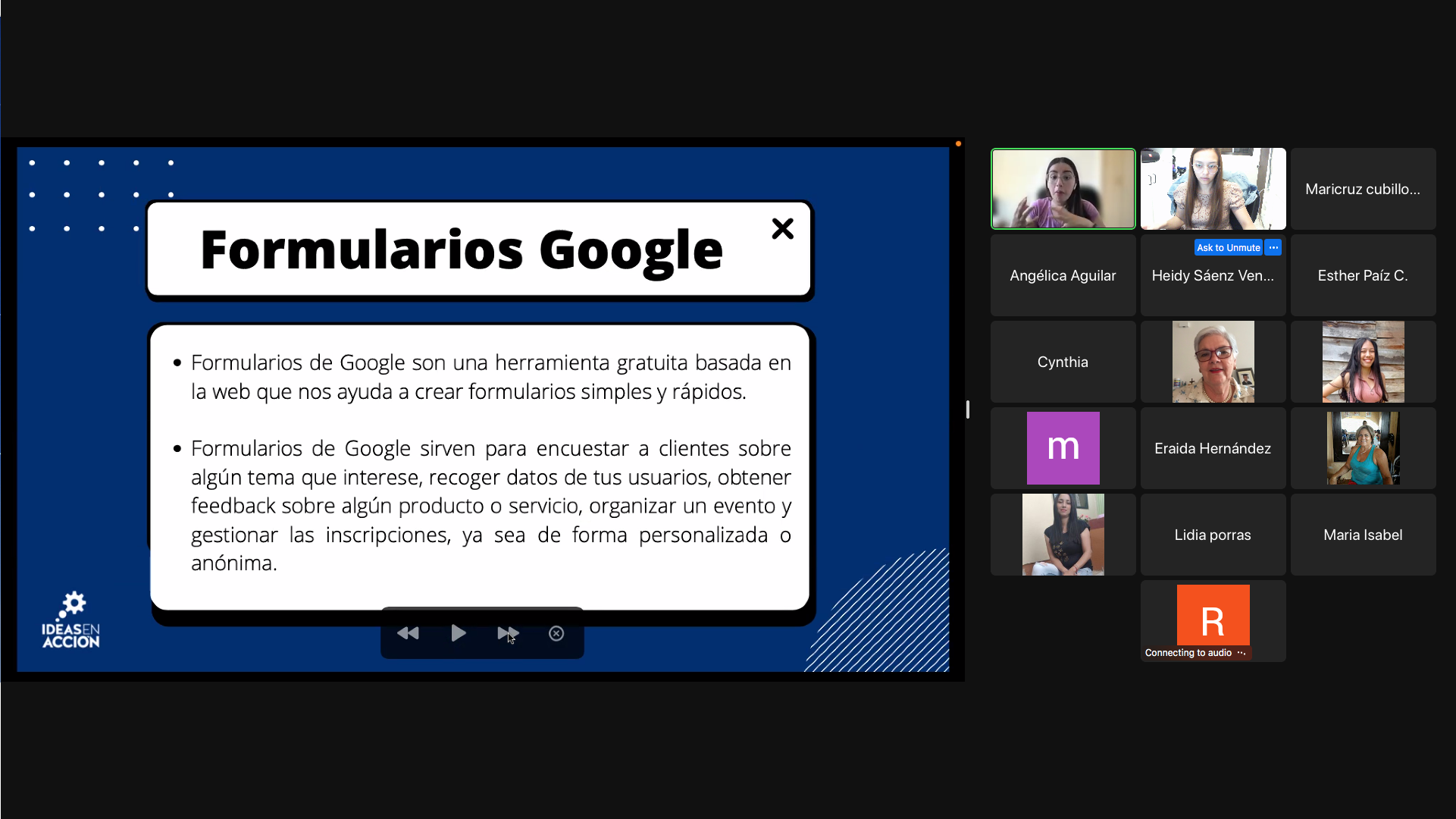Viewport: 1456px width, 819px height.
Task: Close the Formularios Google popup with X
Action: pos(782,229)
